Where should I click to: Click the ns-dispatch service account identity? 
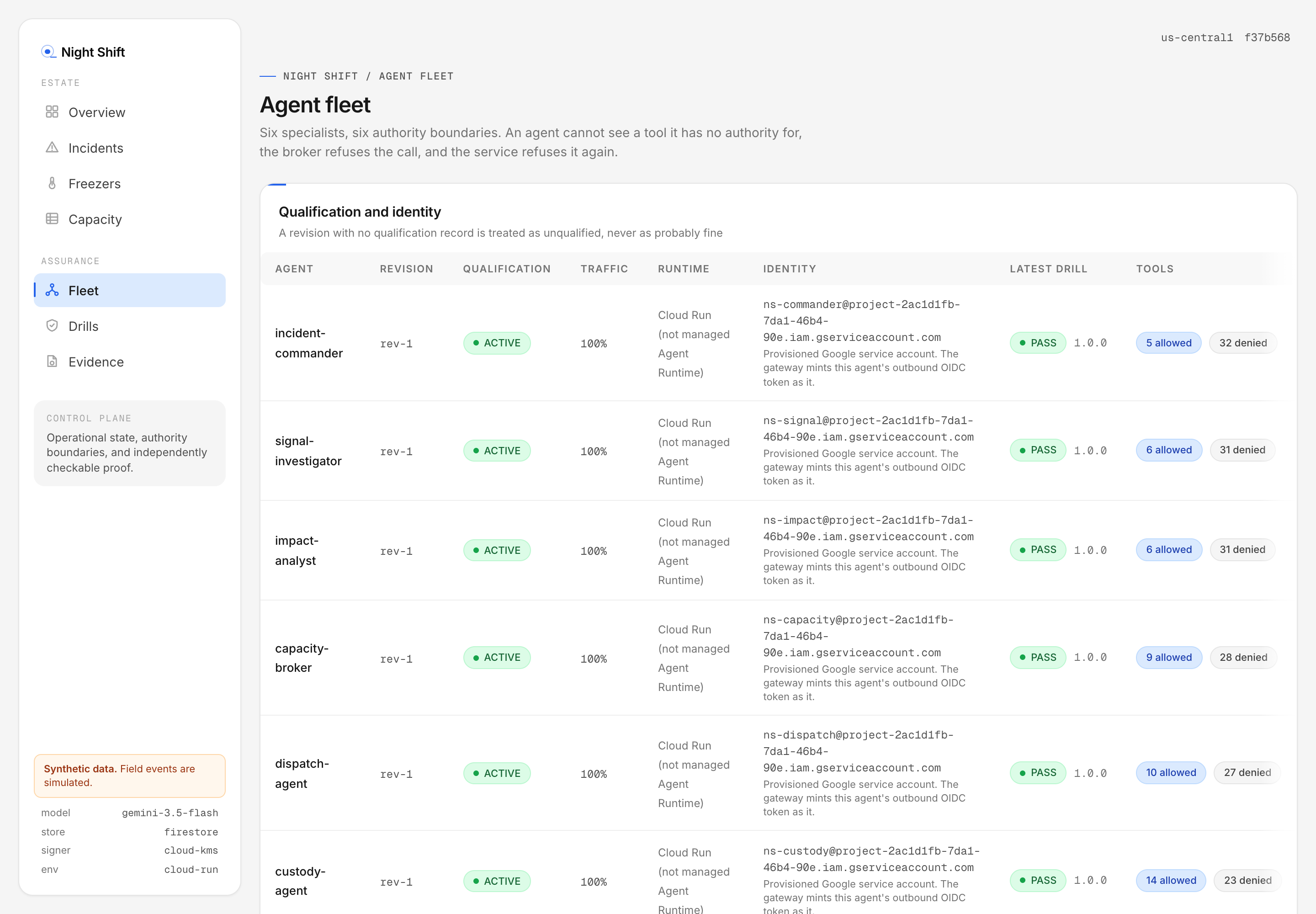pyautogui.click(x=858, y=751)
